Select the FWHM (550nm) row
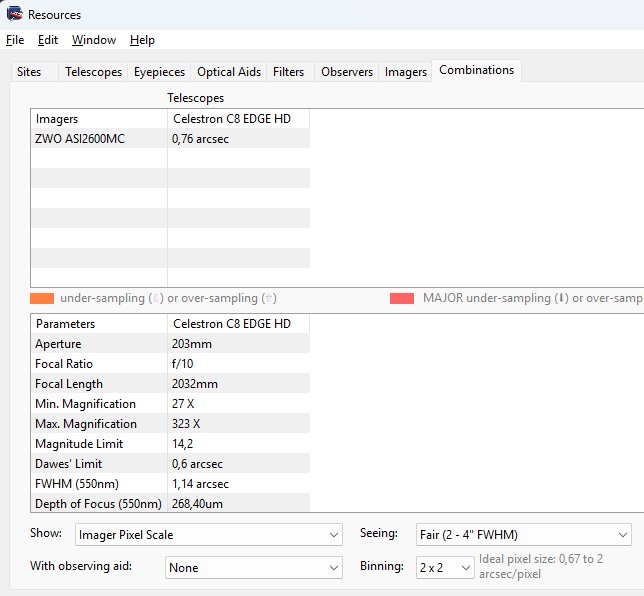 click(170, 483)
